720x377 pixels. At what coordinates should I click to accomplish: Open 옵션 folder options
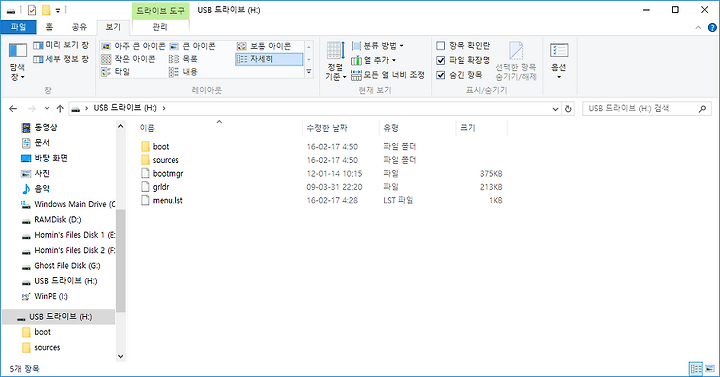(559, 62)
